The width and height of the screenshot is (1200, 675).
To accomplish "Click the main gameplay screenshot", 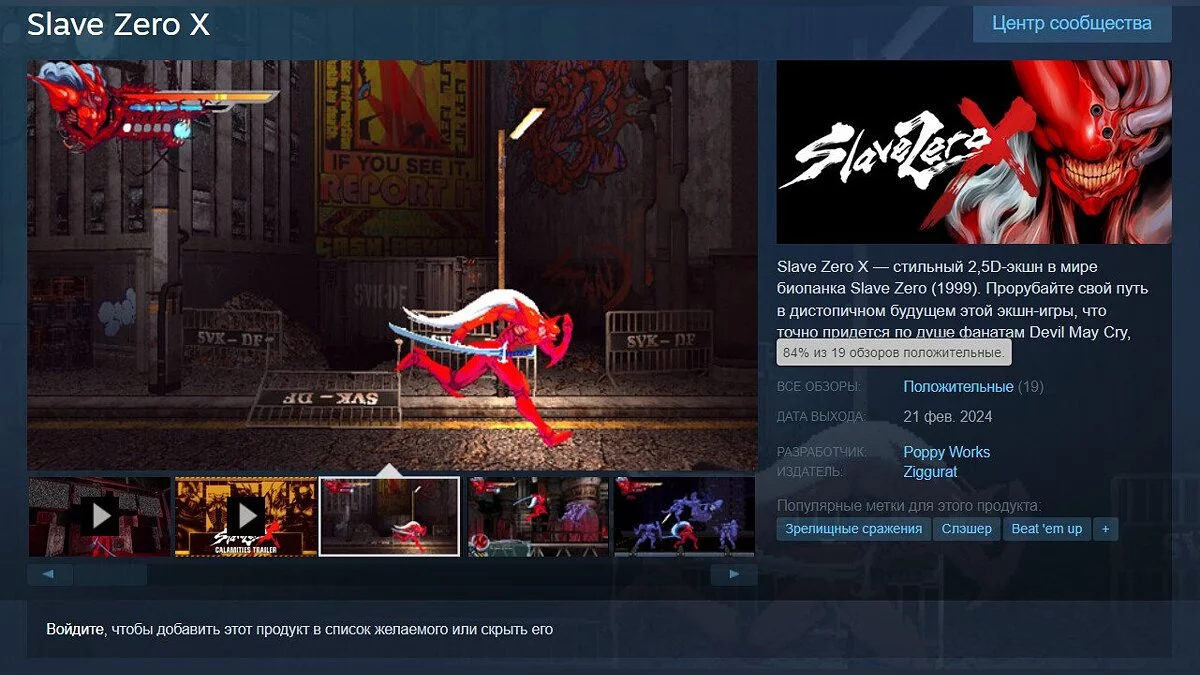I will [392, 265].
